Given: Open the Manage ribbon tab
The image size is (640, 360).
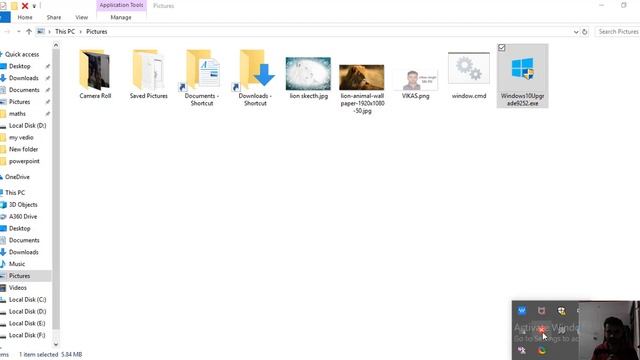Looking at the screenshot, I should pyautogui.click(x=121, y=18).
